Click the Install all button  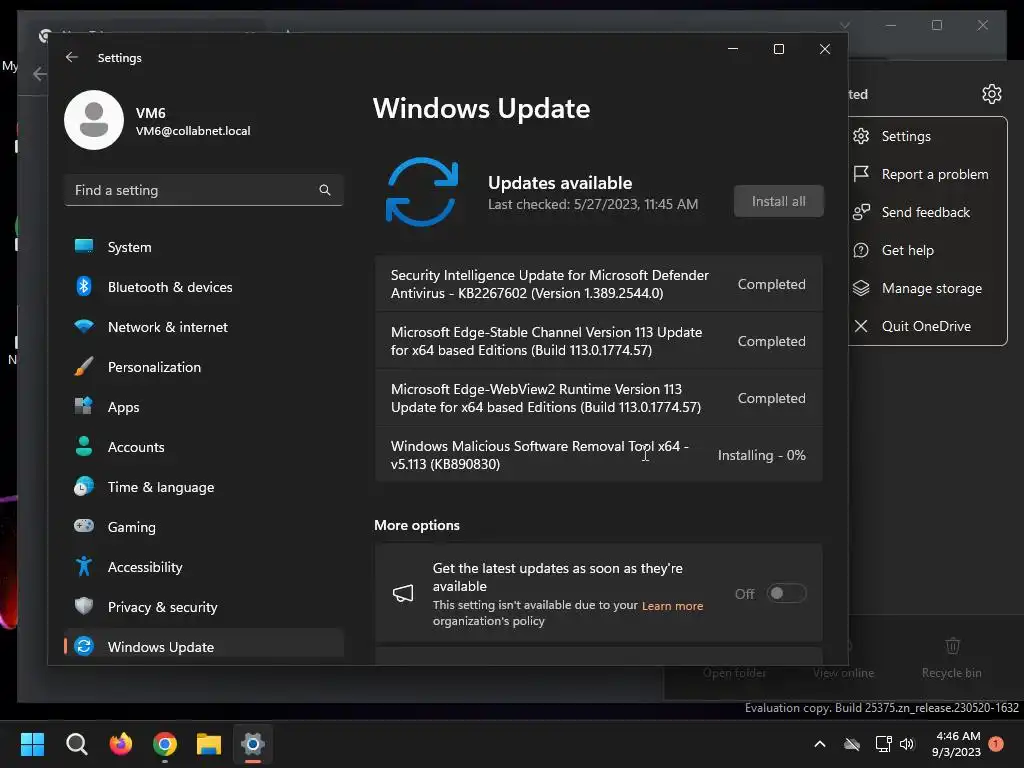[778, 201]
